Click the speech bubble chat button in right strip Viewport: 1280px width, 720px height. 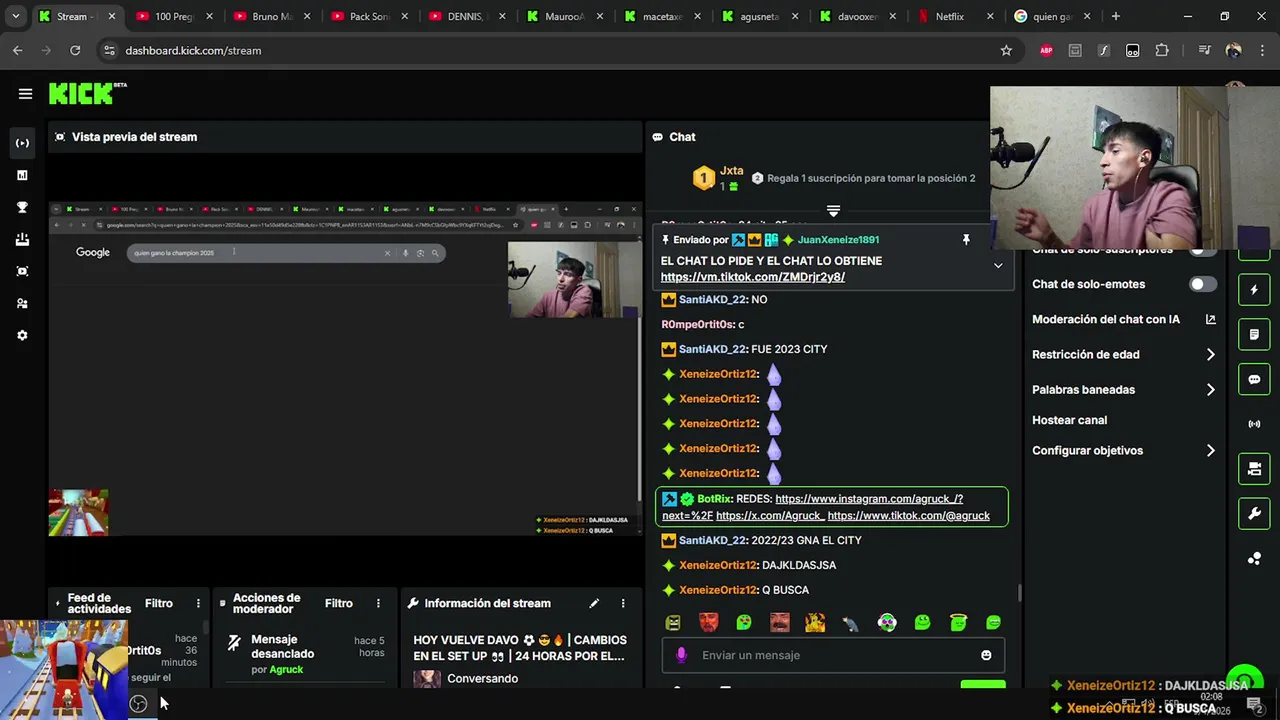pos(1254,379)
